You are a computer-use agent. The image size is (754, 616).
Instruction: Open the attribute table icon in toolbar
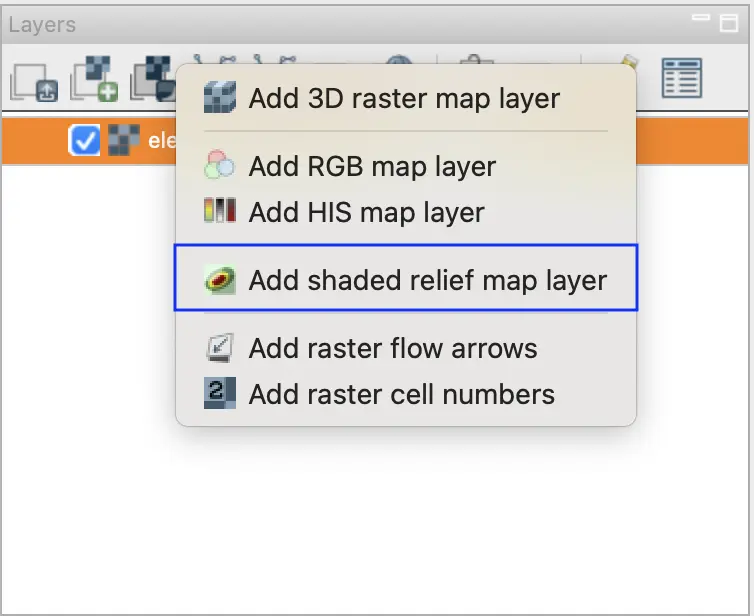(682, 80)
